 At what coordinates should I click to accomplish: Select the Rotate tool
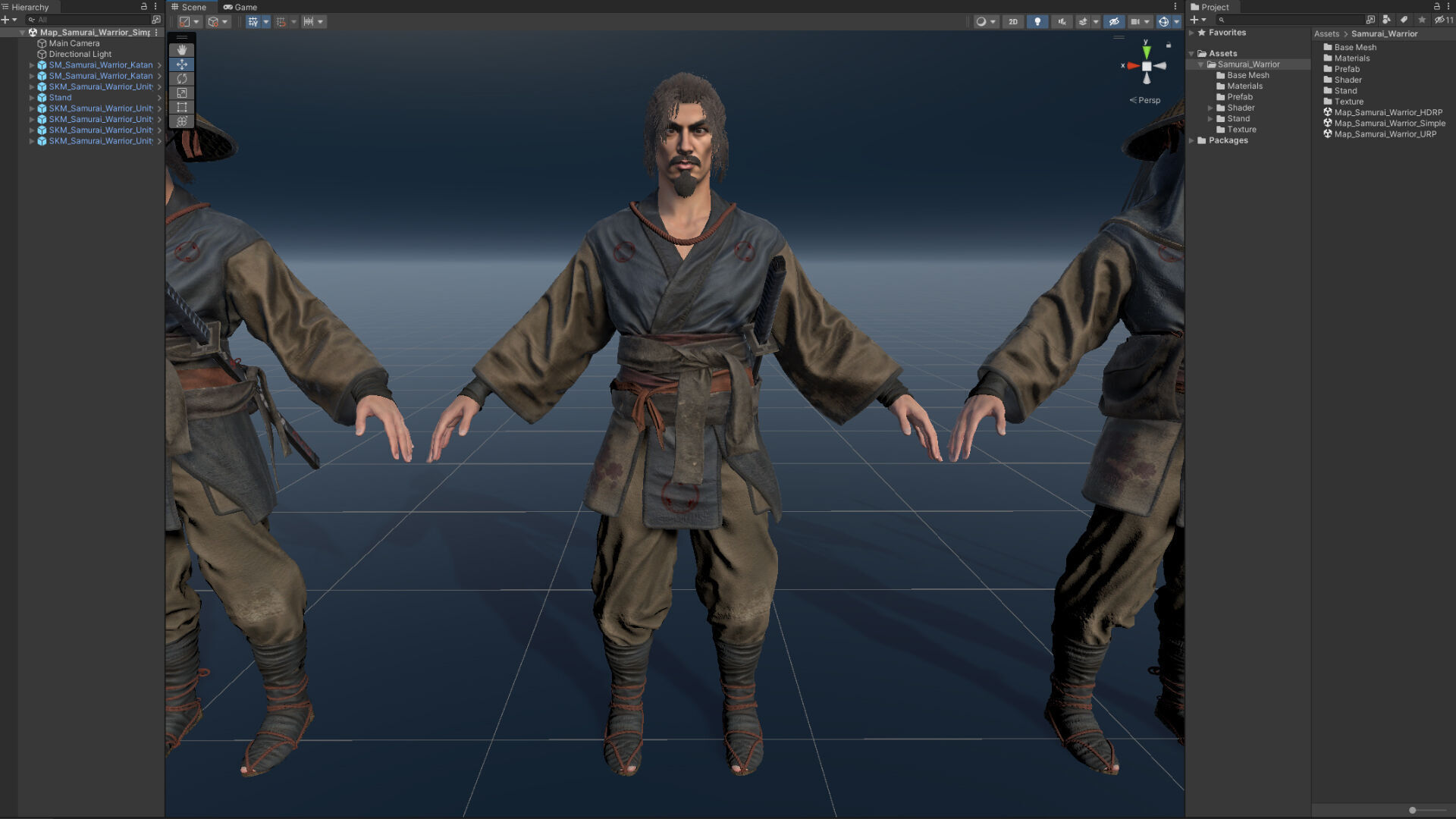(x=182, y=79)
